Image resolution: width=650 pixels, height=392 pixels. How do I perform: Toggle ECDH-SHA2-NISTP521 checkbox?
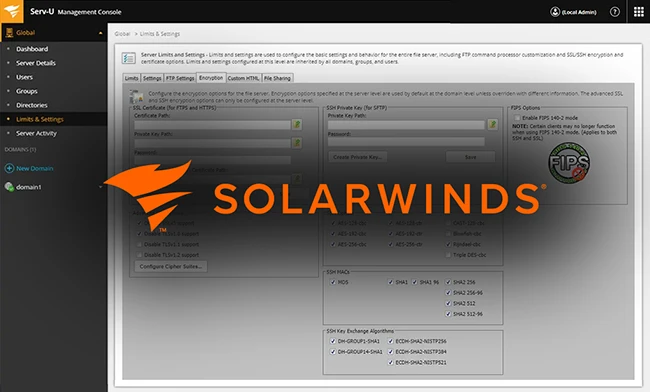pyautogui.click(x=390, y=362)
